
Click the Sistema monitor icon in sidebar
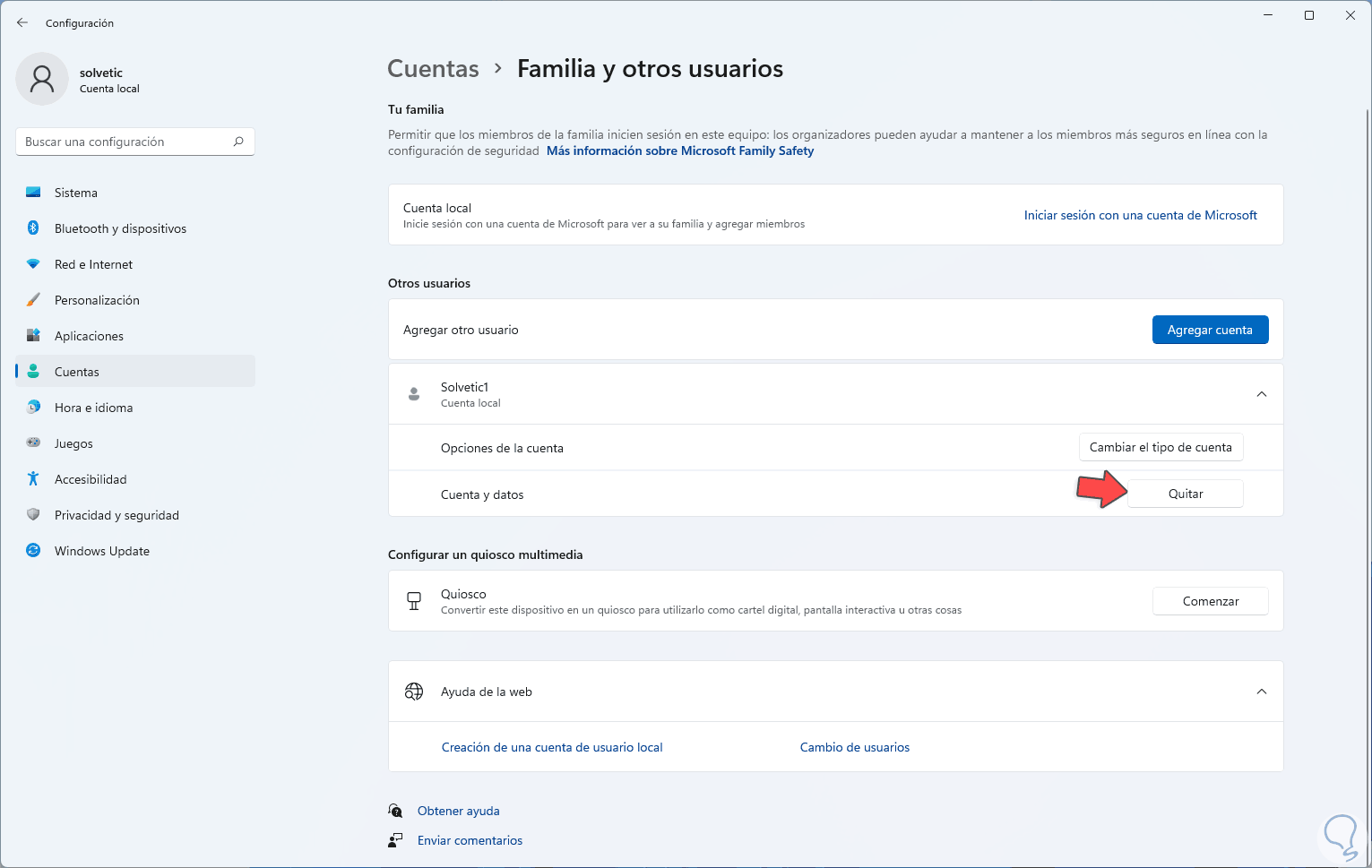pos(33,193)
